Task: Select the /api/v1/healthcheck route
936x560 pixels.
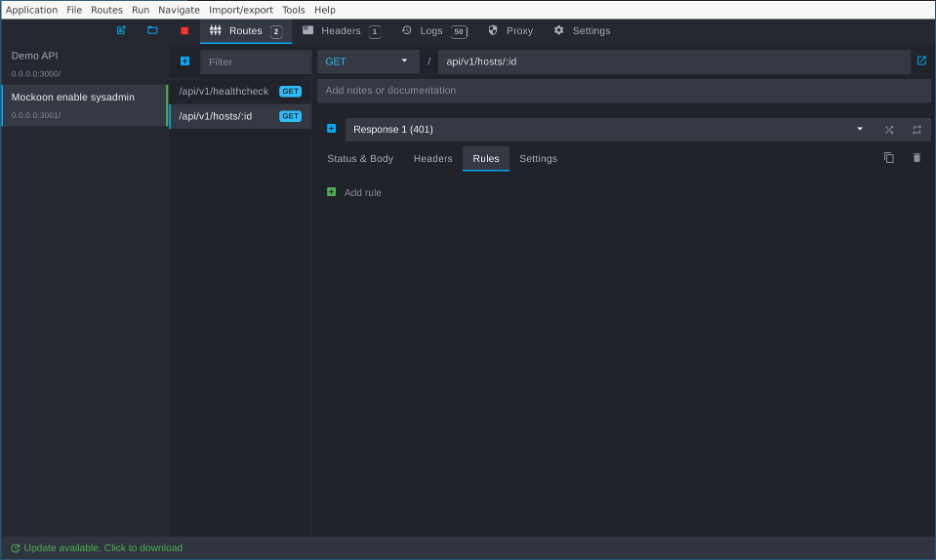Action: click(x=224, y=91)
